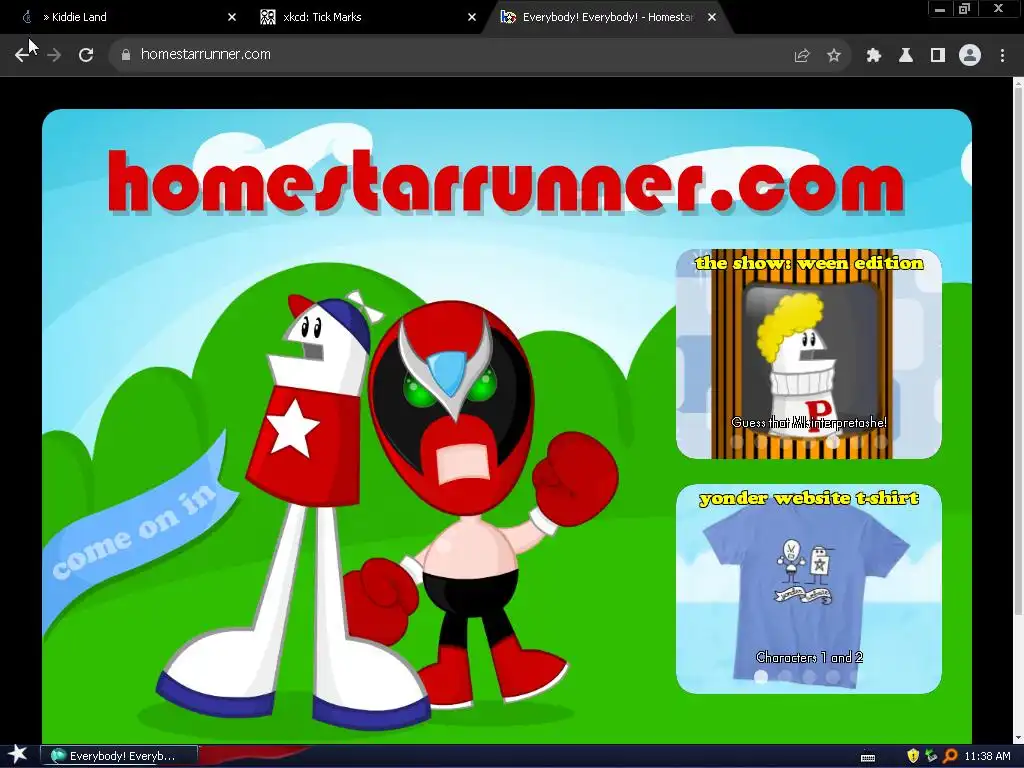Screen dimensions: 1024x768
Task: Click the browser forward arrow
Action: coord(54,55)
